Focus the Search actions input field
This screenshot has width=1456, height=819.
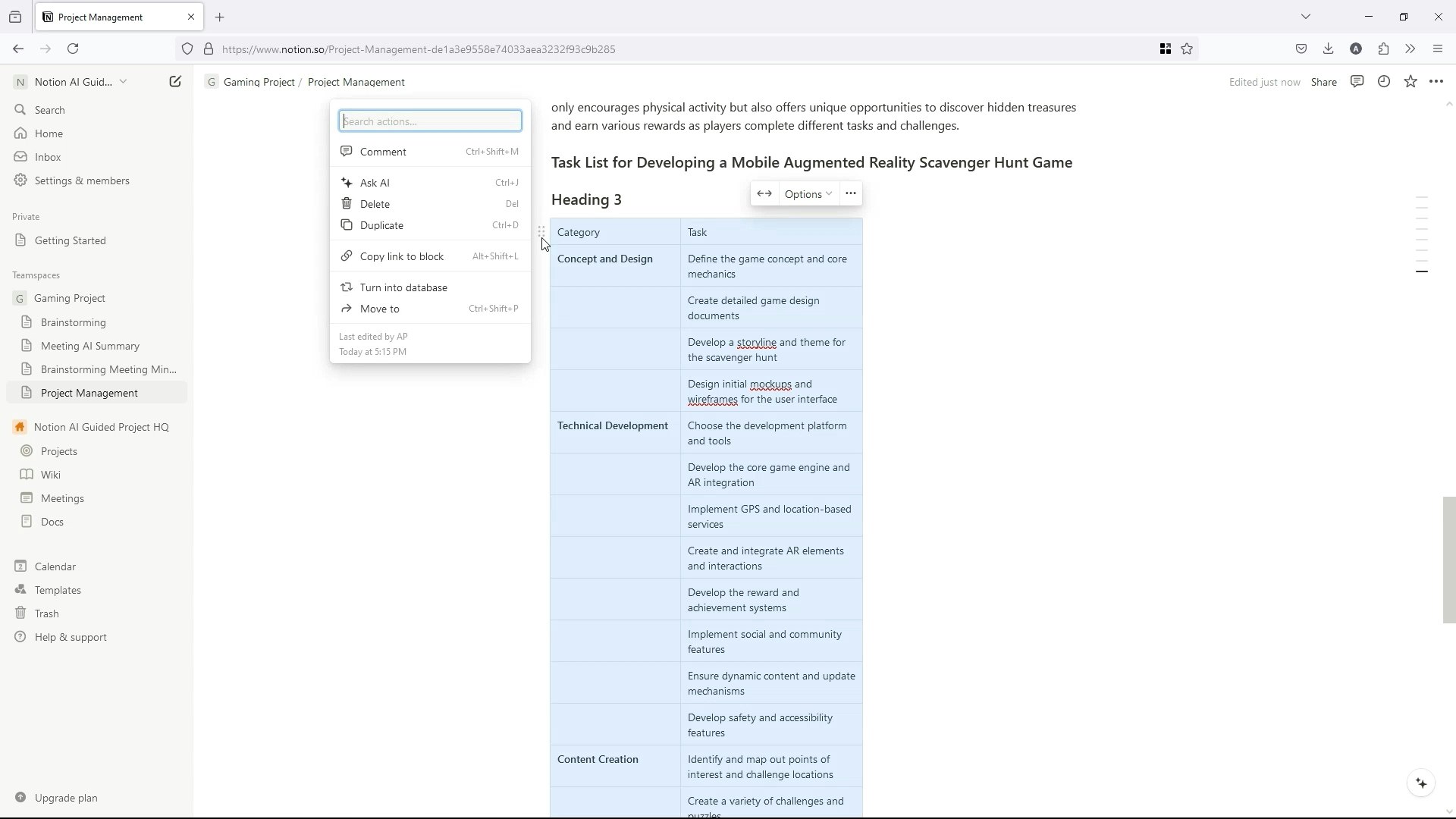coord(430,121)
